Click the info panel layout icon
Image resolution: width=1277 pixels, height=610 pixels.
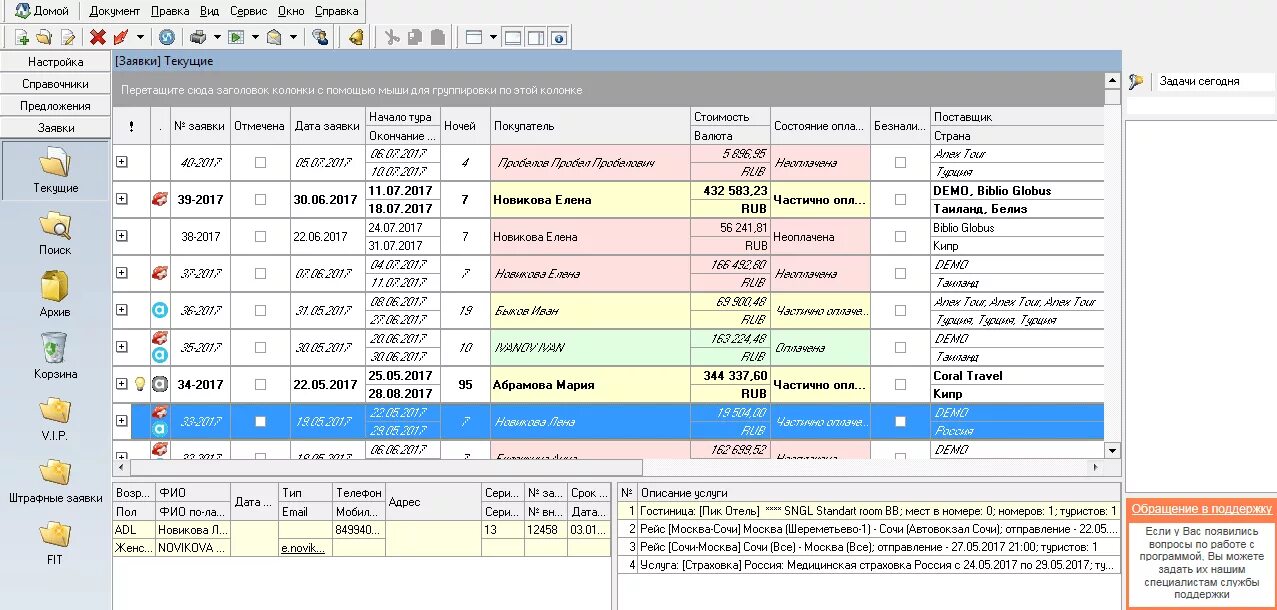559,38
